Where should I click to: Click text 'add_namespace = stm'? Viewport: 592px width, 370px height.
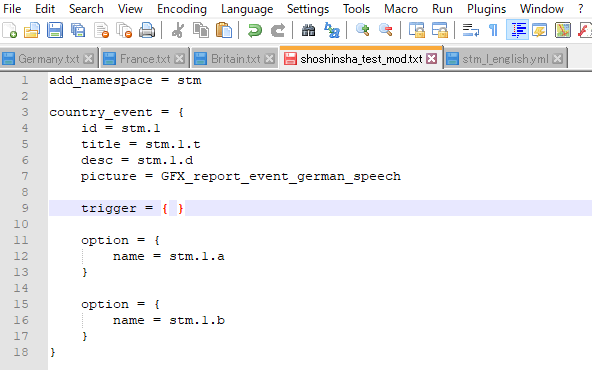pyautogui.click(x=125, y=80)
